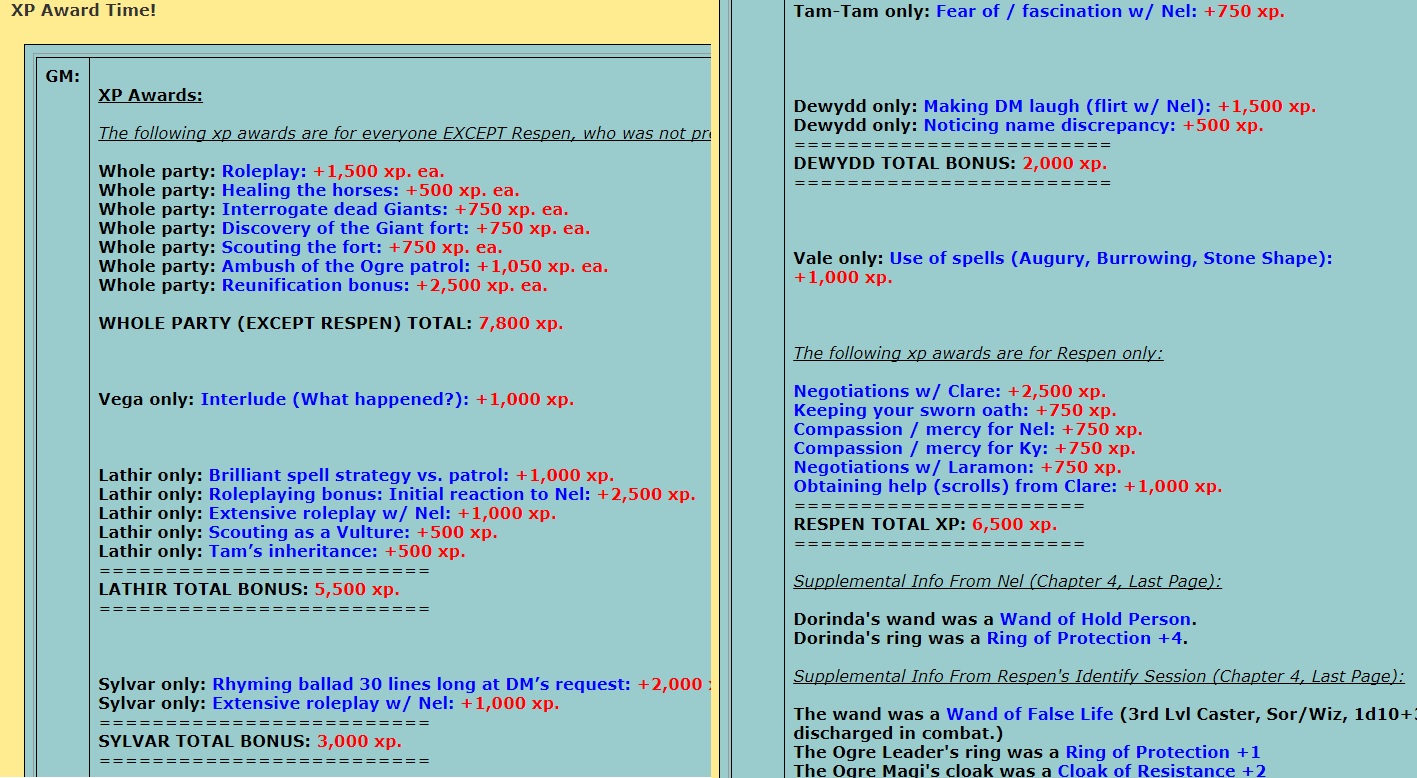Click 'Fear of / fascination w/ Nel:' text

tap(1067, 12)
